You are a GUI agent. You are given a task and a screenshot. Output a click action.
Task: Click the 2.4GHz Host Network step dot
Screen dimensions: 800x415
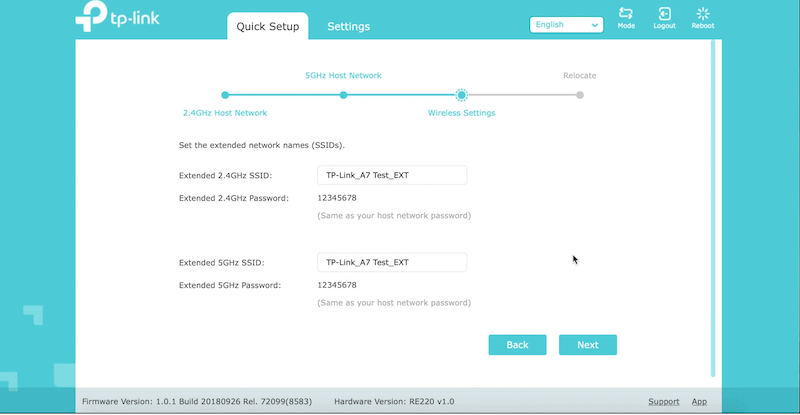click(x=225, y=95)
